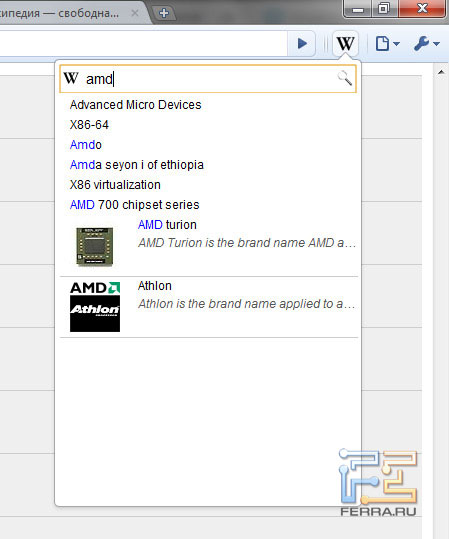Click the Athlon brand description text
The image size is (449, 539).
[x=247, y=304]
